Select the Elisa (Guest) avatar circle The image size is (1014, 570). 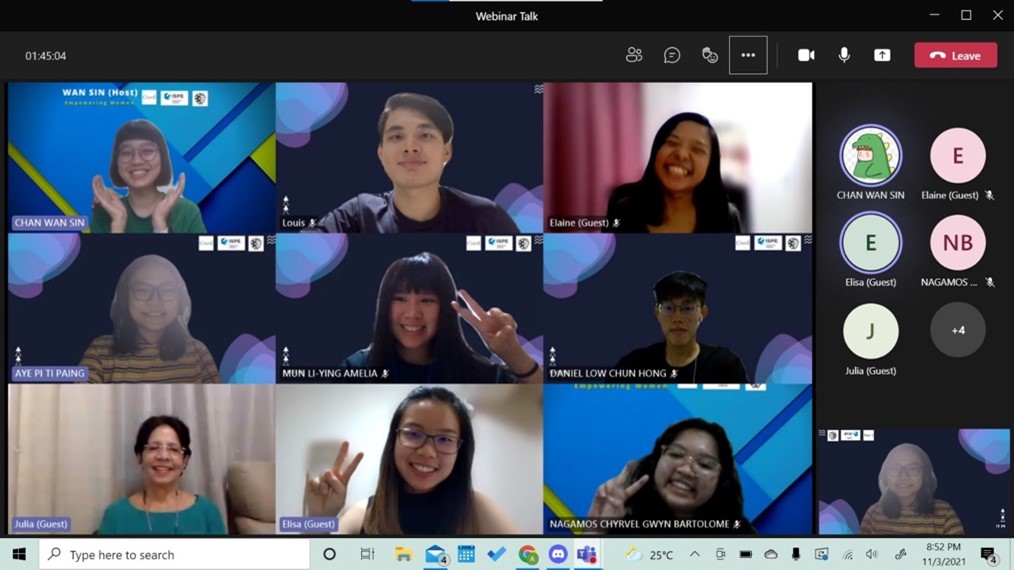pos(870,243)
